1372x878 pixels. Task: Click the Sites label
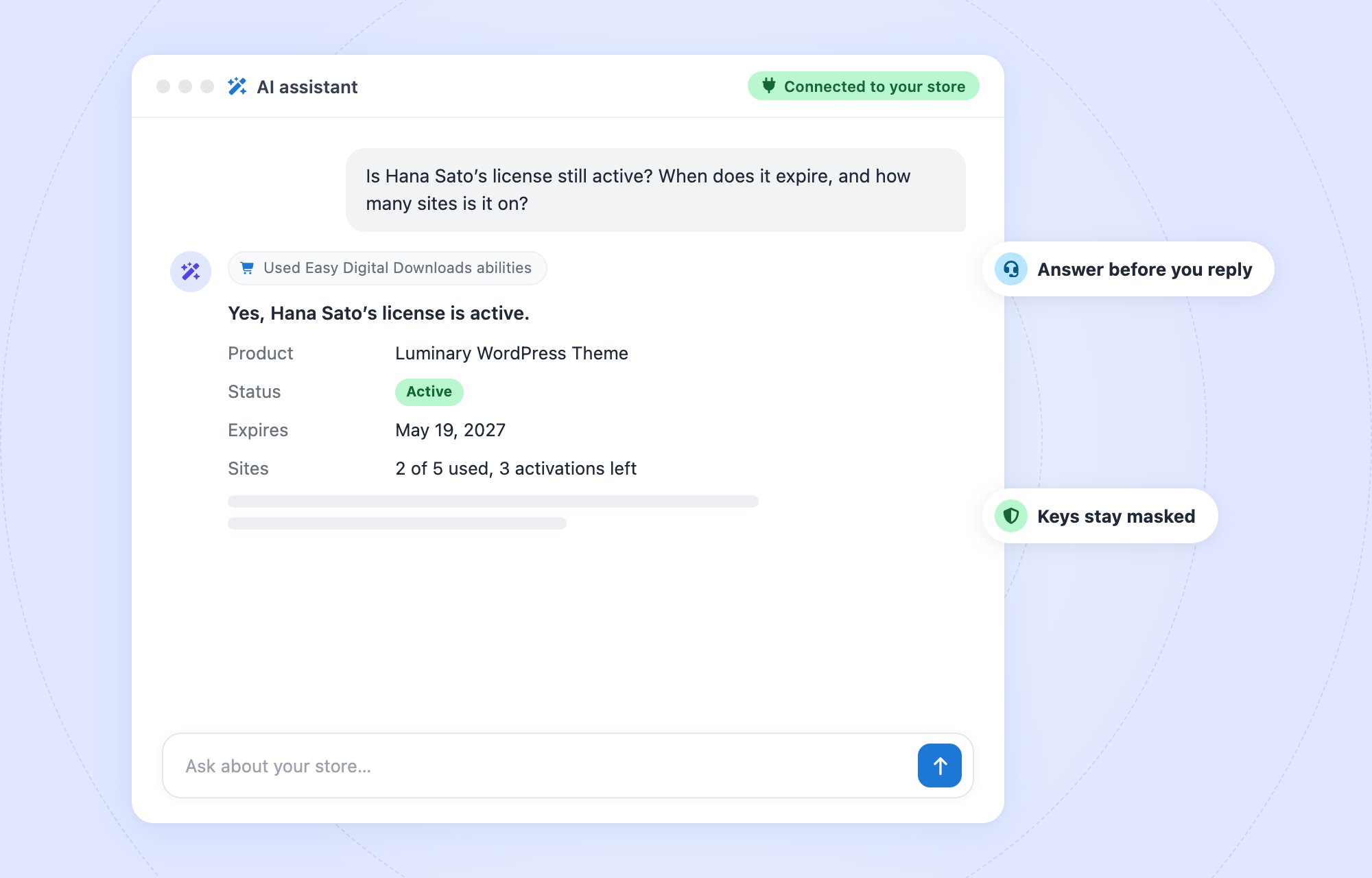(x=248, y=468)
